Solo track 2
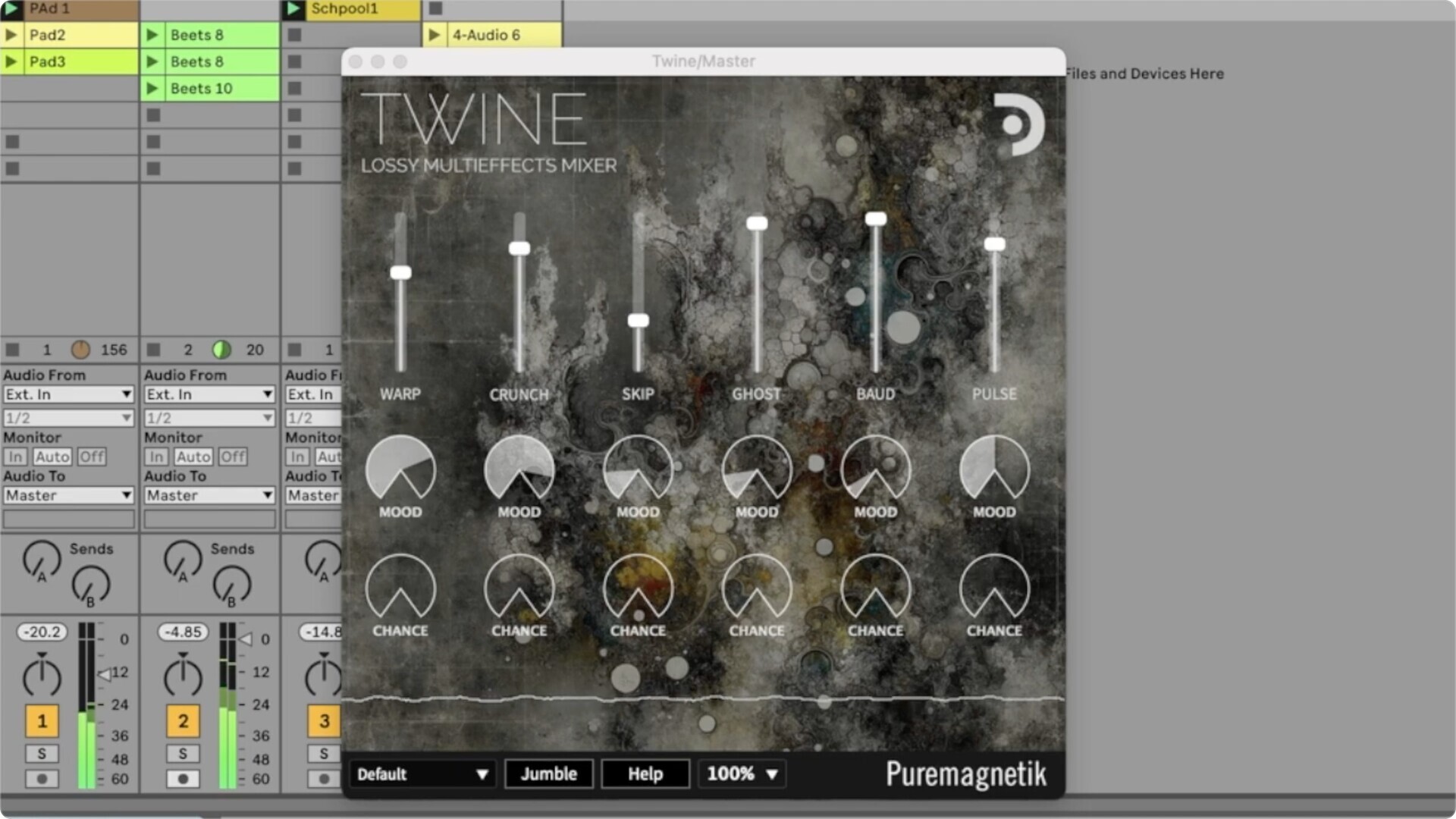The width and height of the screenshot is (1456, 819). click(183, 754)
